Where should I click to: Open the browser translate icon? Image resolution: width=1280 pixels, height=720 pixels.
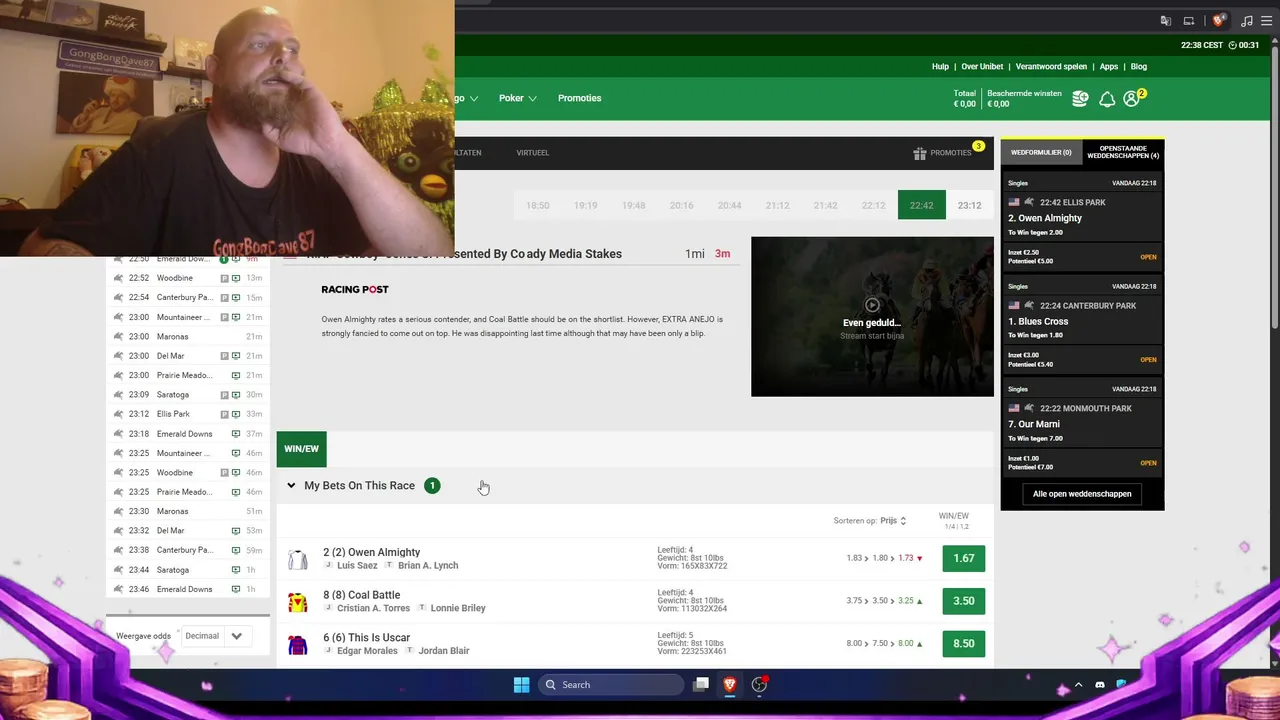point(1166,21)
